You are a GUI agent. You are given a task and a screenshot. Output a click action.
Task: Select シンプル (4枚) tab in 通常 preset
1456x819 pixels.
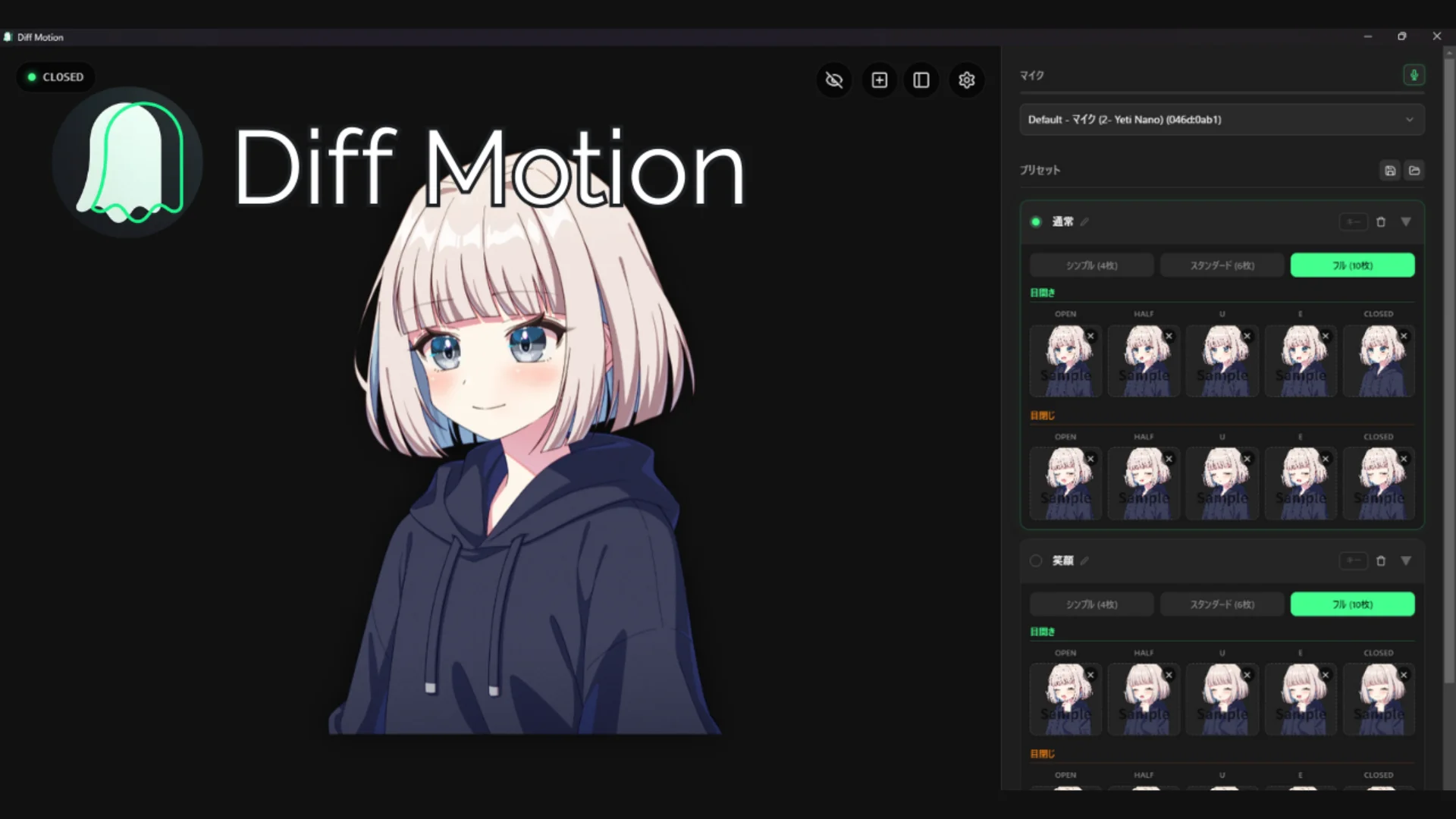(1091, 265)
